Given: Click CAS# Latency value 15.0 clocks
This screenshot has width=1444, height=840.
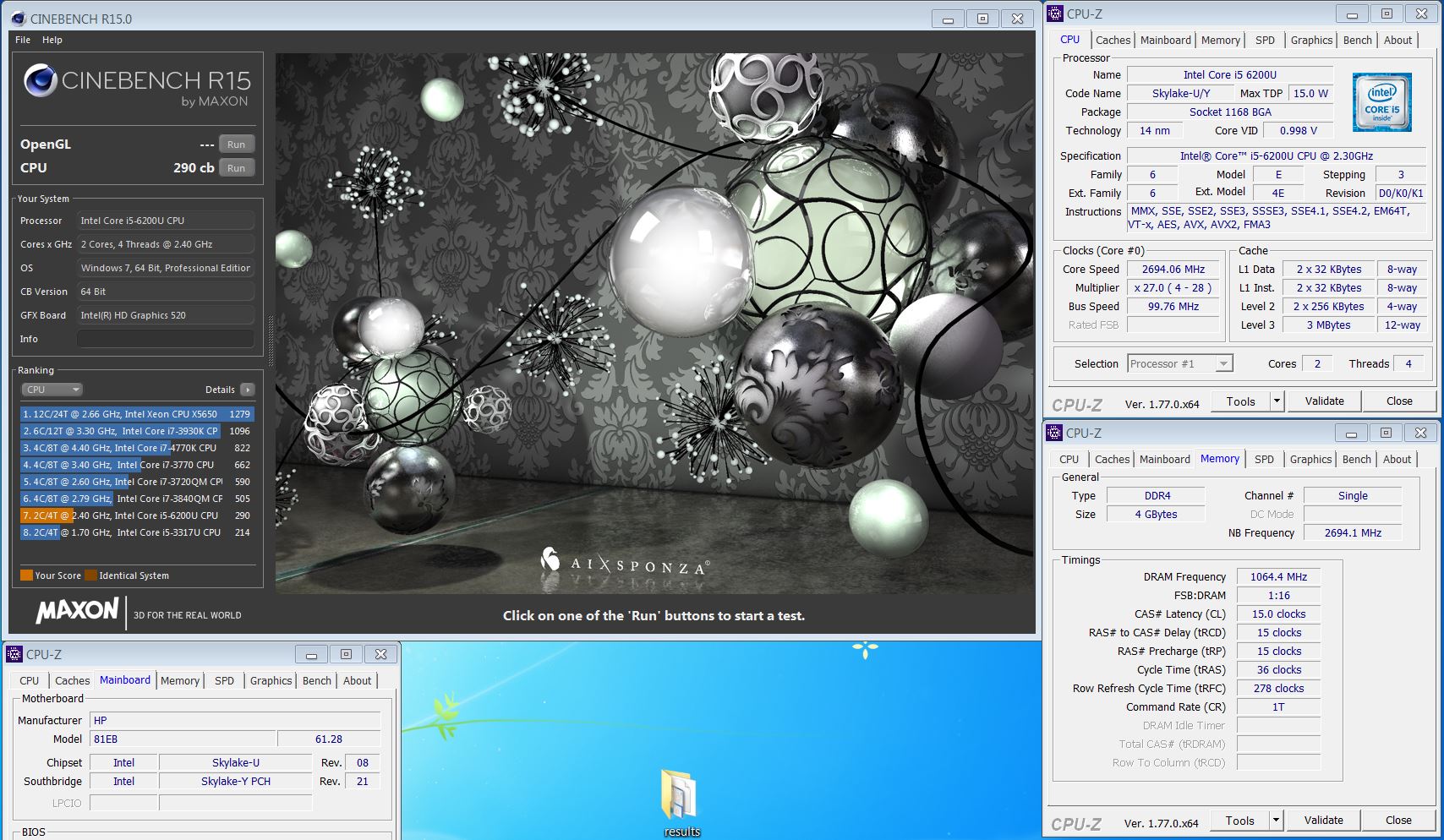Looking at the screenshot, I should pos(1278,614).
